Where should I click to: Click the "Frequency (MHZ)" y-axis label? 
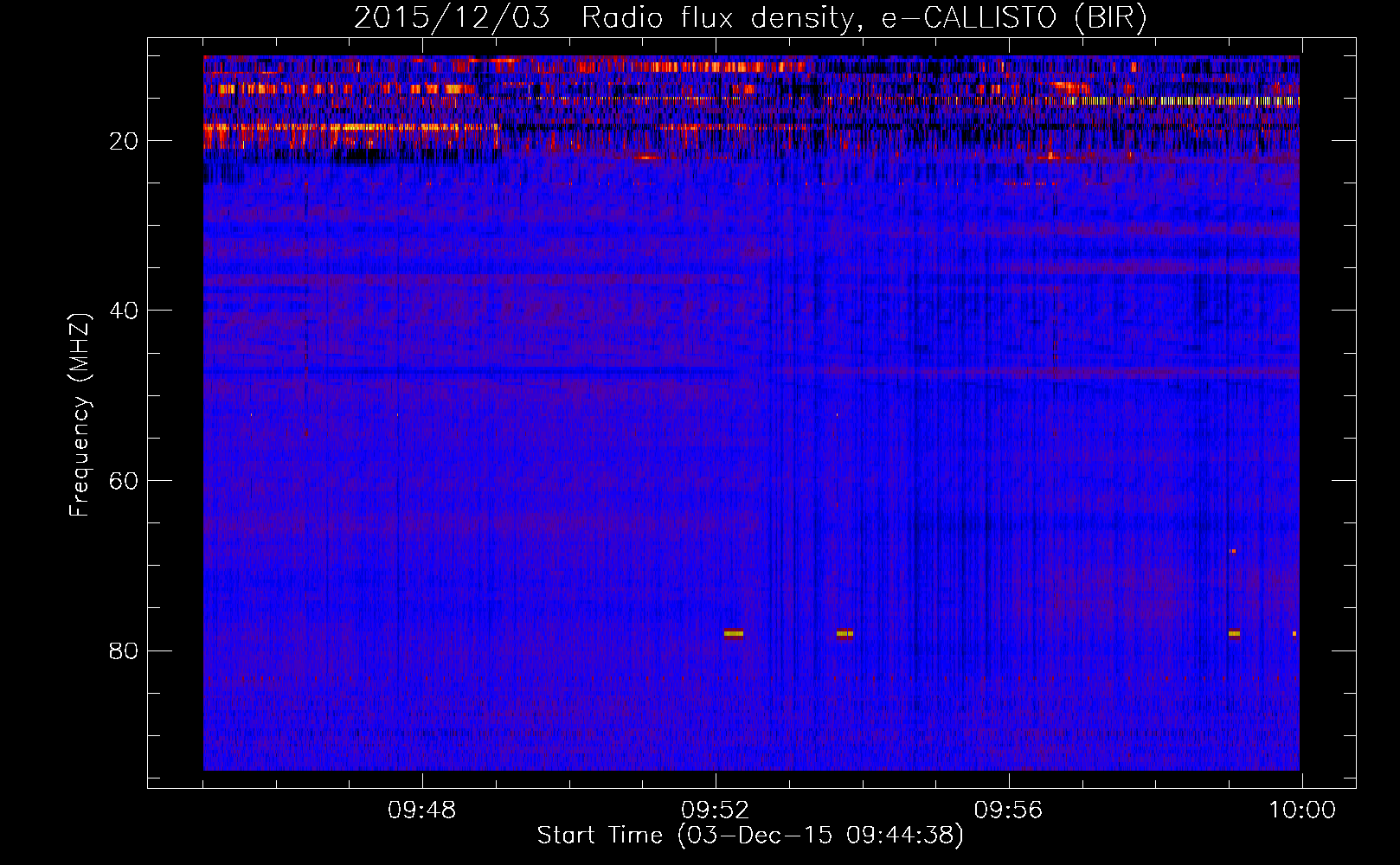pos(80,415)
